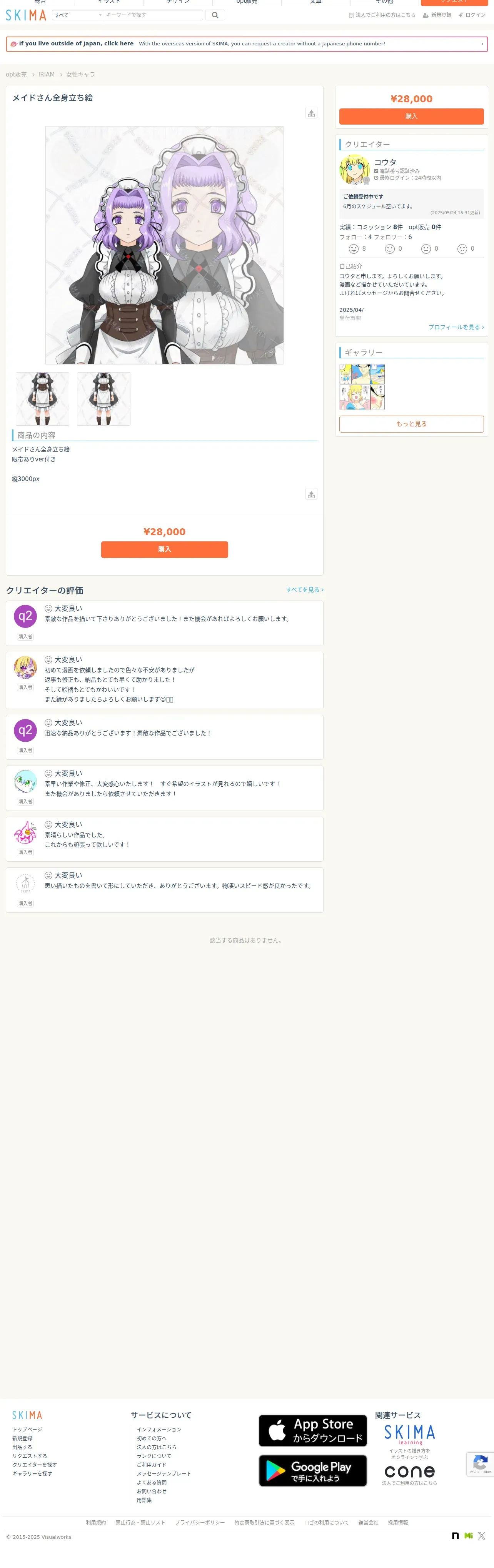Screen dimensions: 494x1568
Task: Select the second full-body maid thumbnail
Action: (103, 399)
